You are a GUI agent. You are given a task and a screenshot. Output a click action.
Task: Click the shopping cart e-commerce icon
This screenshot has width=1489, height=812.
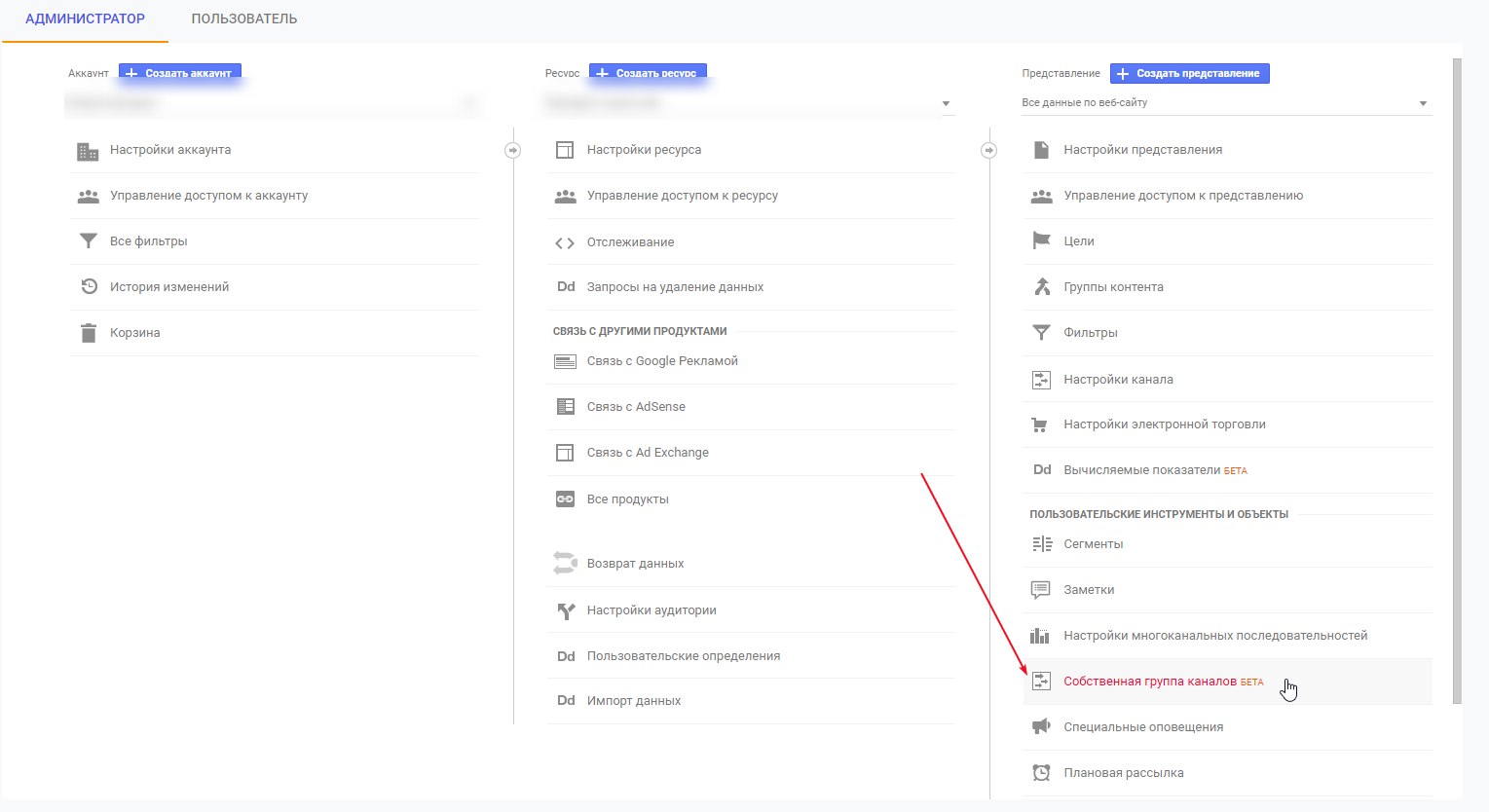(x=1041, y=424)
